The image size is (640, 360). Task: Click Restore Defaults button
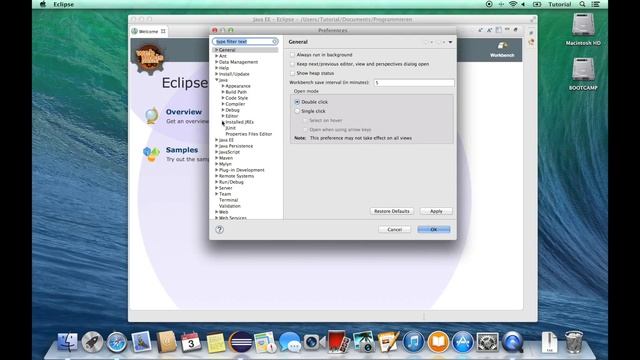(392, 211)
